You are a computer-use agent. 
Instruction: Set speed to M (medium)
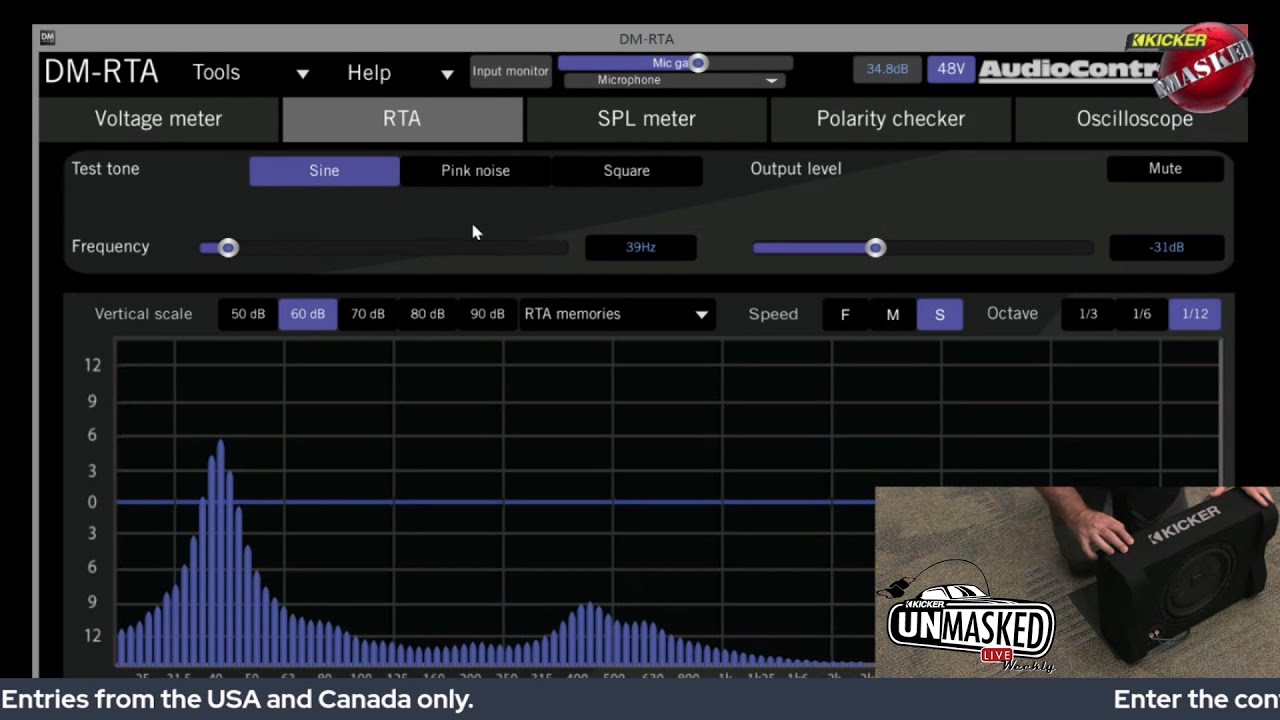893,314
